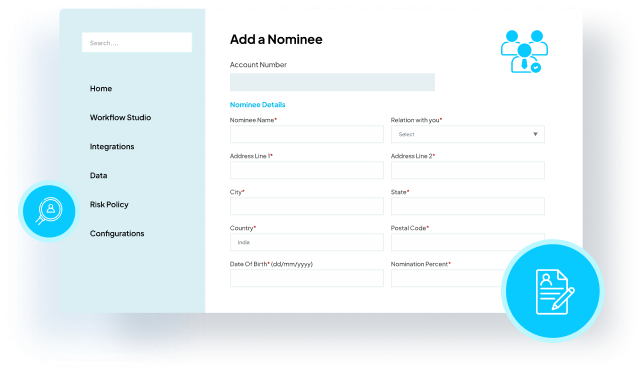Navigate to Configurations
Image resolution: width=642 pixels, height=371 pixels.
[117, 233]
